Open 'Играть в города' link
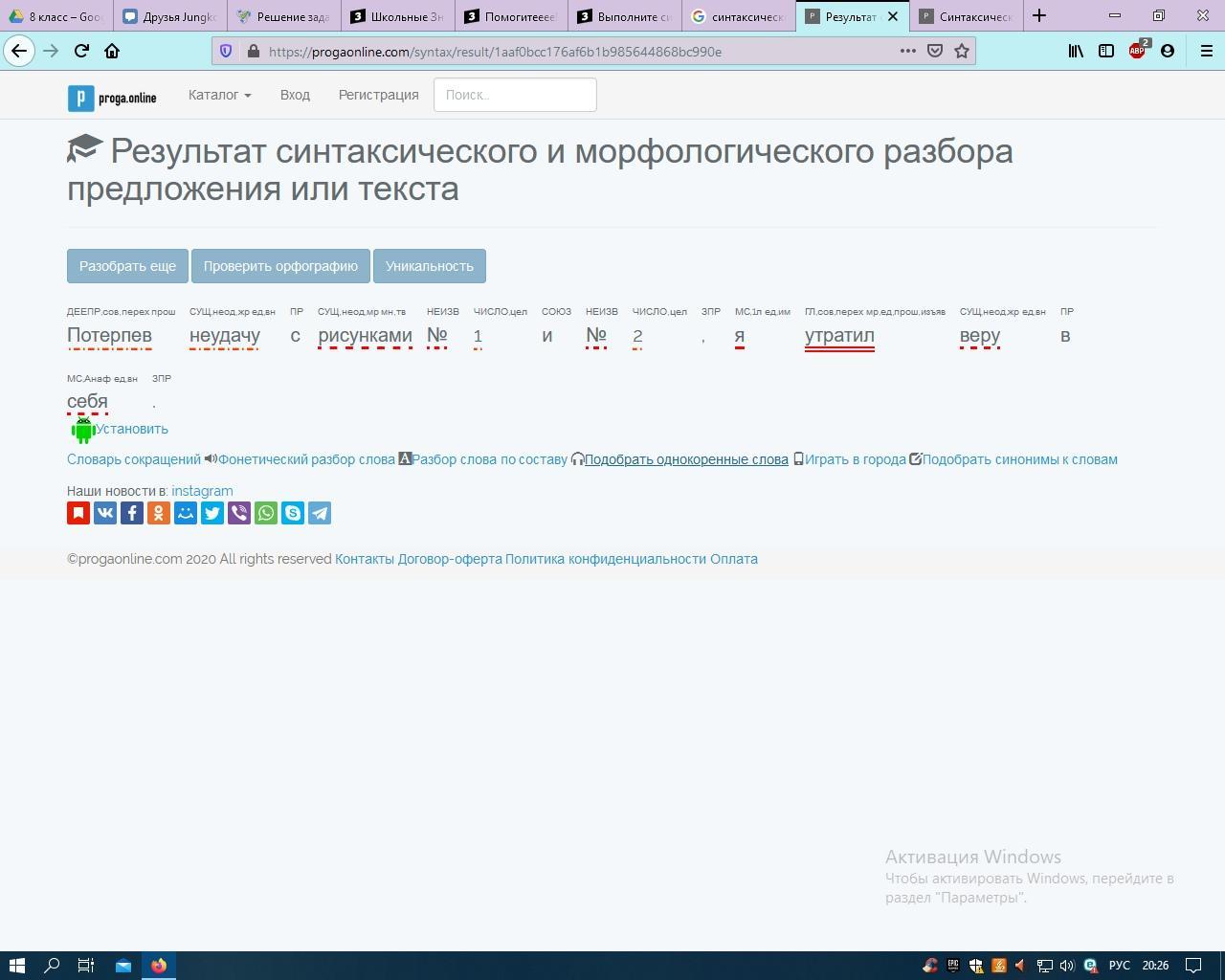Image resolution: width=1225 pixels, height=980 pixels. point(856,459)
